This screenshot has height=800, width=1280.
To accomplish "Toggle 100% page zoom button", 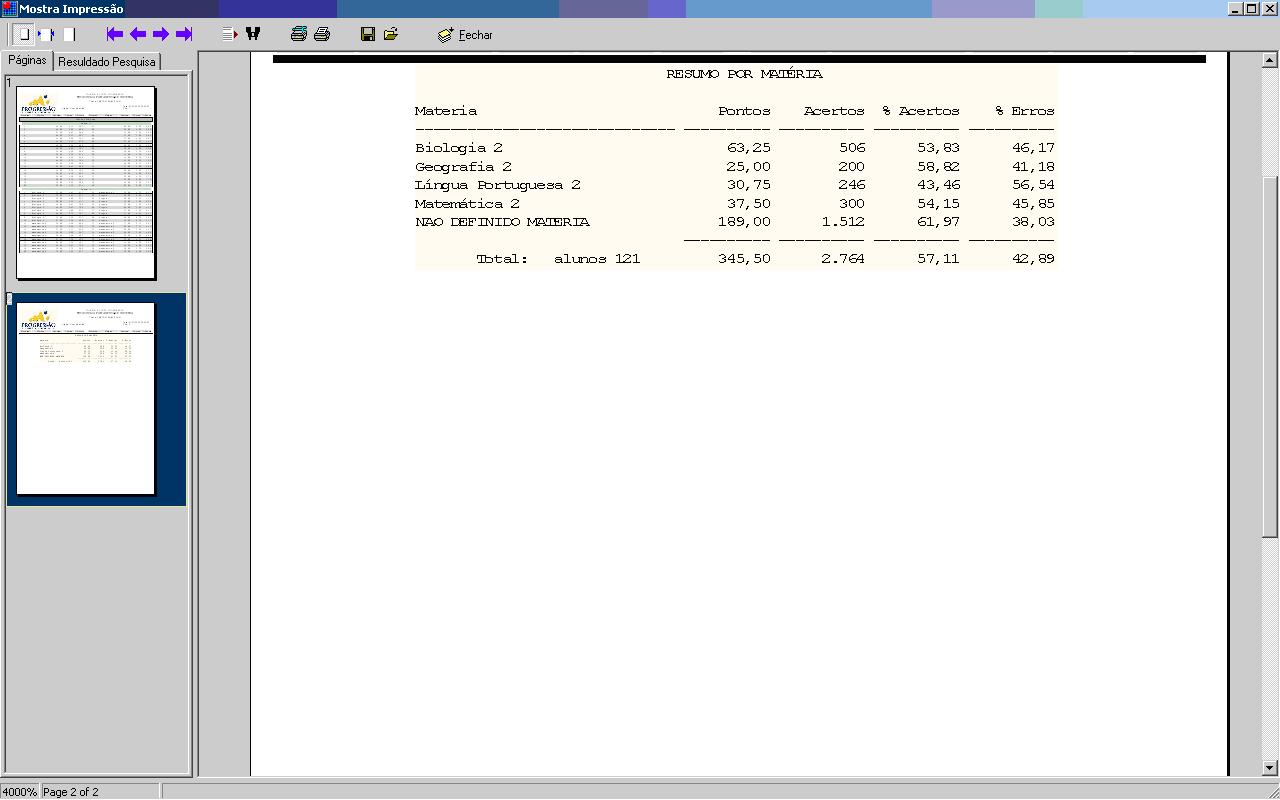I will pyautogui.click(x=69, y=34).
